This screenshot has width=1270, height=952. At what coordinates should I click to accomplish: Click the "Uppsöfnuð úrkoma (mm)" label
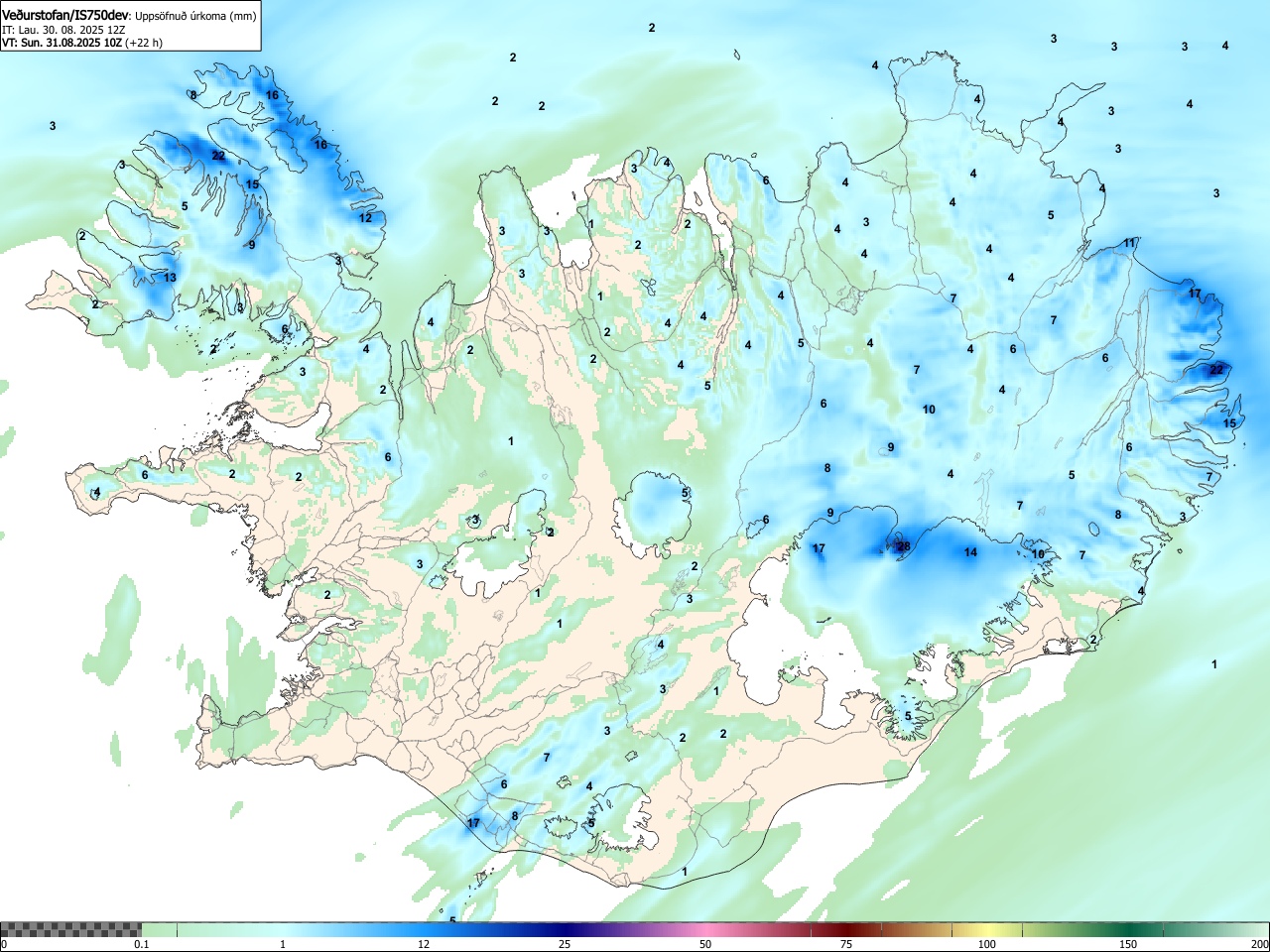coord(195,17)
